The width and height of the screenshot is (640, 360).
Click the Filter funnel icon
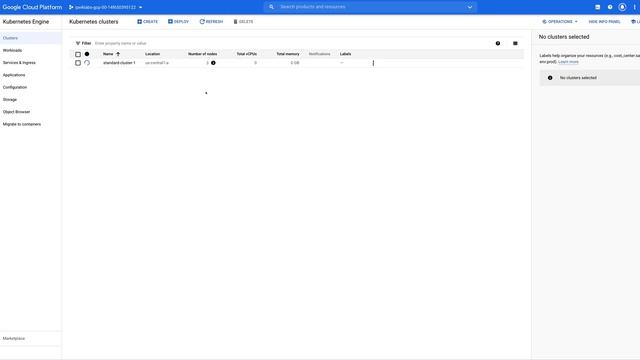[78, 43]
